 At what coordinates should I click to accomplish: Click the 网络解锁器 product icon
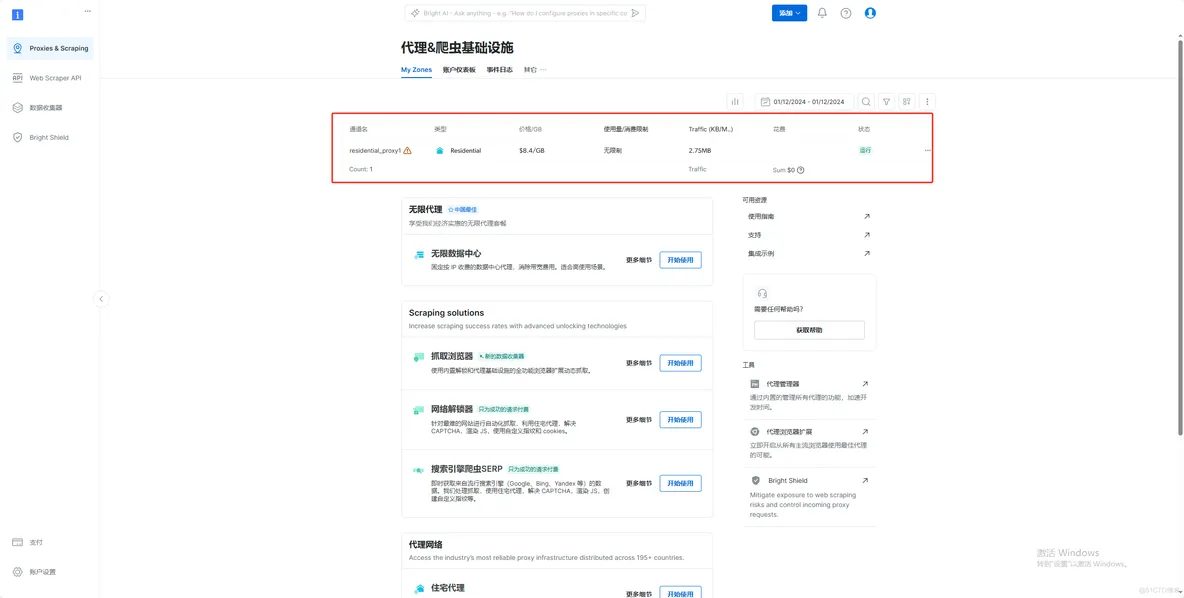(x=418, y=410)
